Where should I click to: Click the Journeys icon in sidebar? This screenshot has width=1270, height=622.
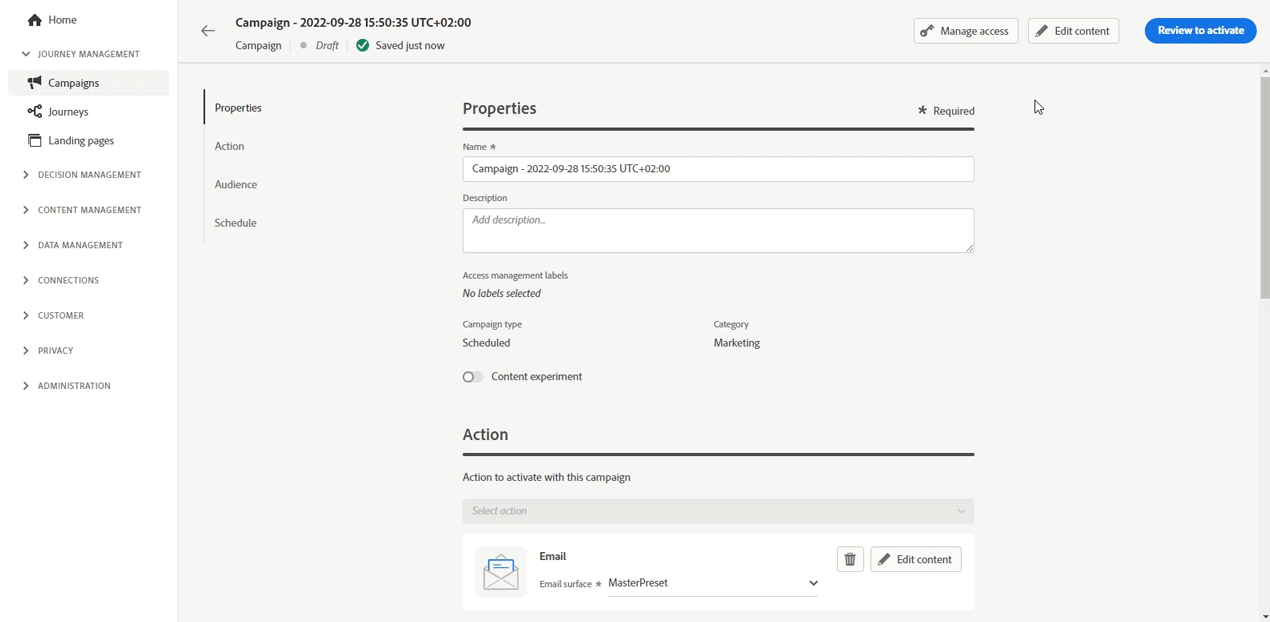tap(35, 112)
